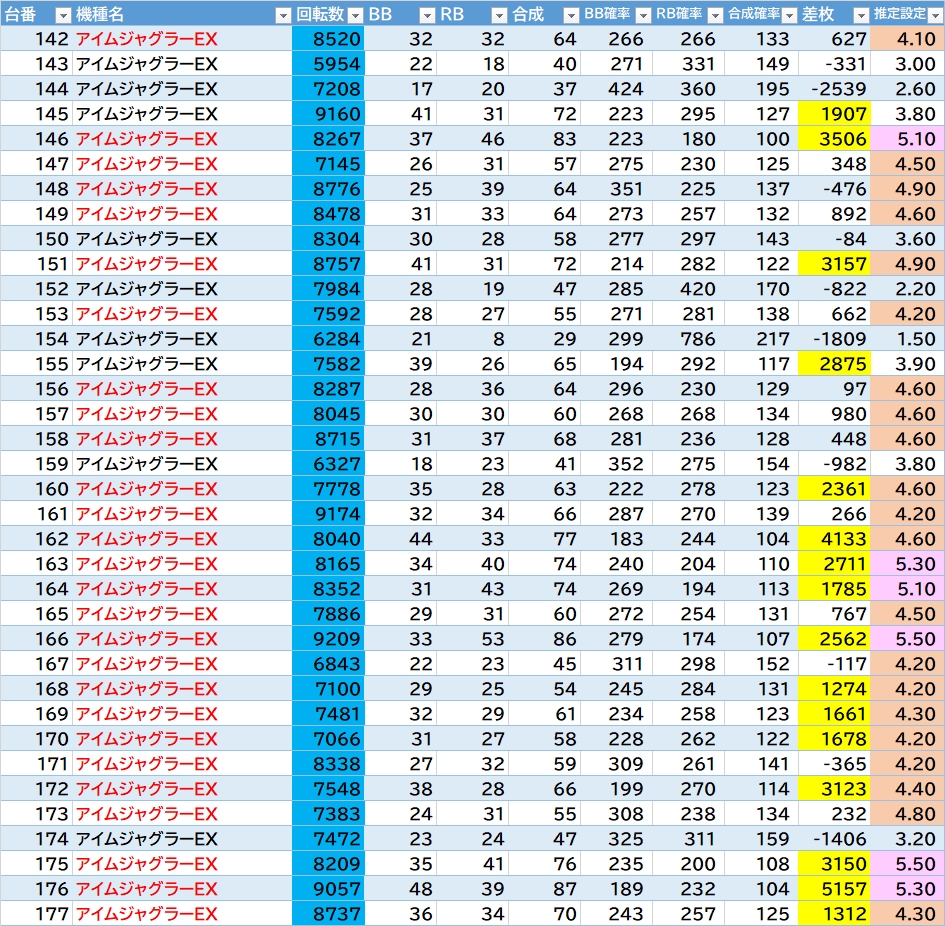This screenshot has width=945, height=926.
Task: Select rotation count cell 9174
Action: pos(328,514)
